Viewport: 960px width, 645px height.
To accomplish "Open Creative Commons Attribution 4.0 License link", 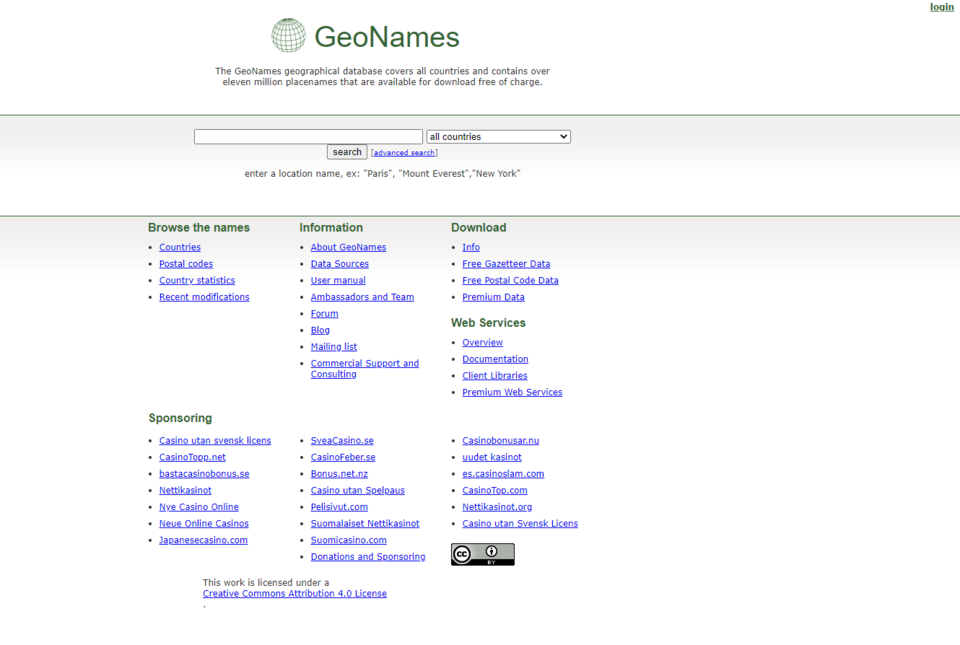I will pos(294,594).
